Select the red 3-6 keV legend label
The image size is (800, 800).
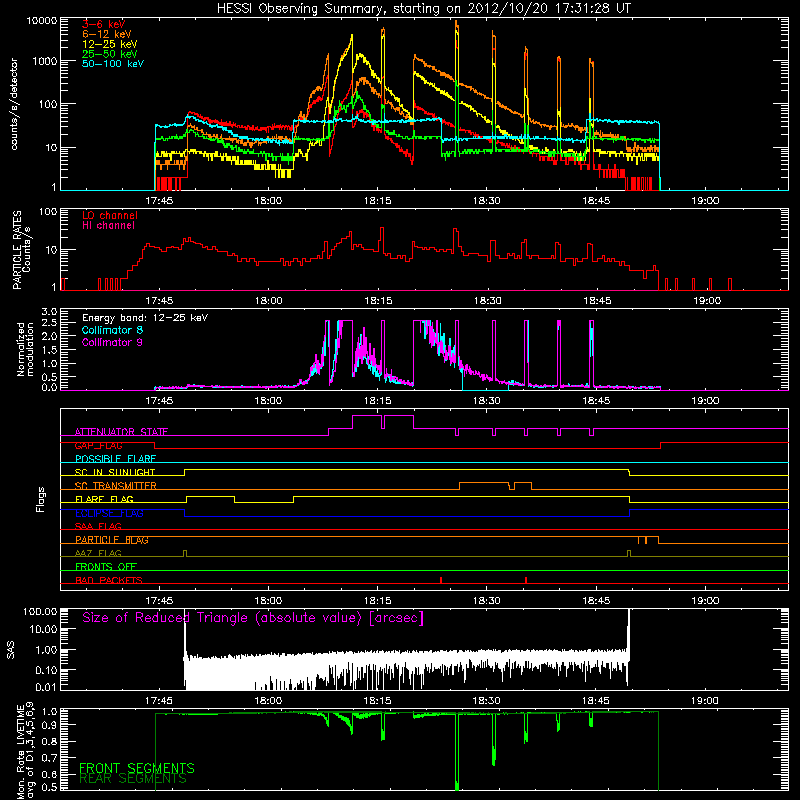point(104,24)
